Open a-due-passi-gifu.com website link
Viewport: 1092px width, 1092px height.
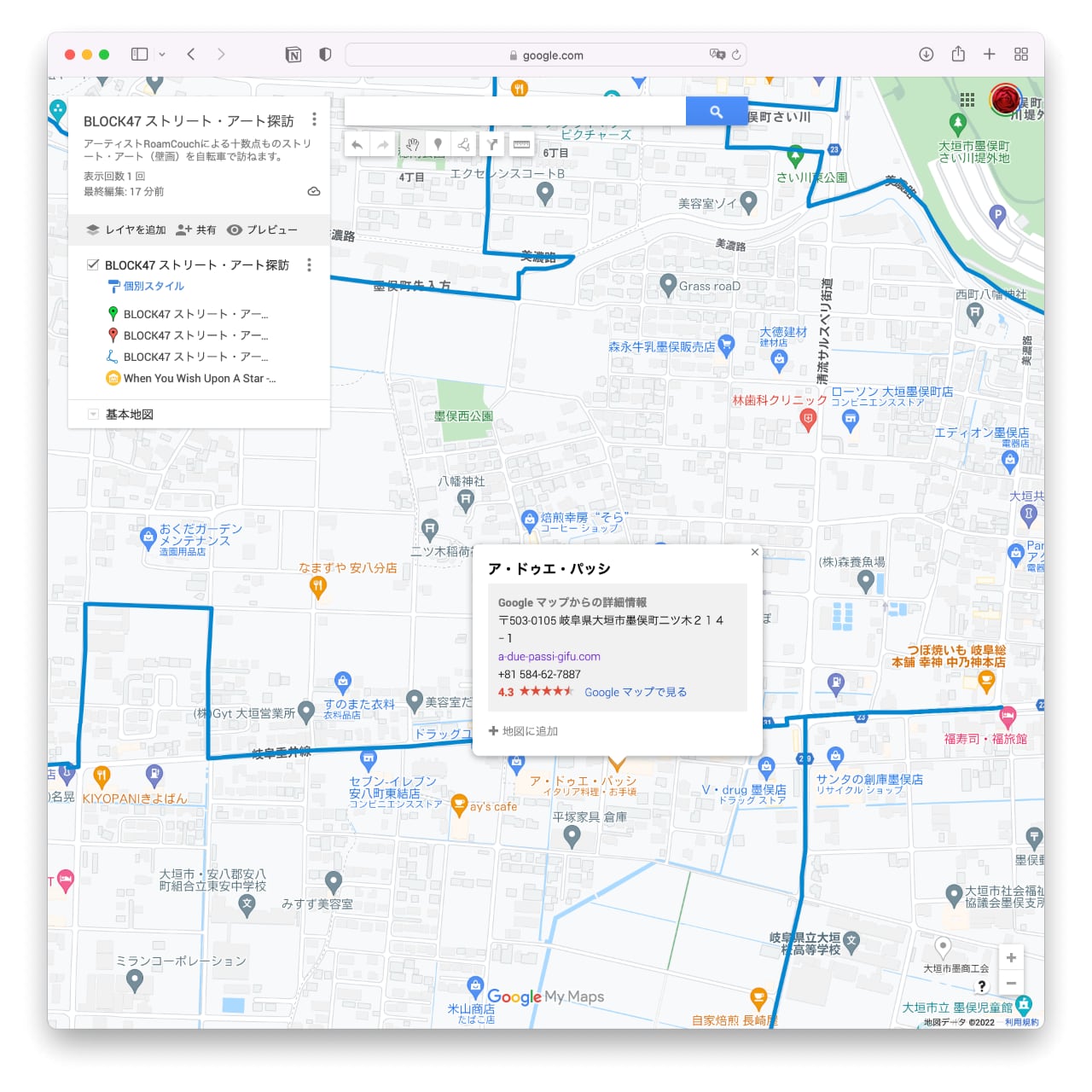pos(549,657)
